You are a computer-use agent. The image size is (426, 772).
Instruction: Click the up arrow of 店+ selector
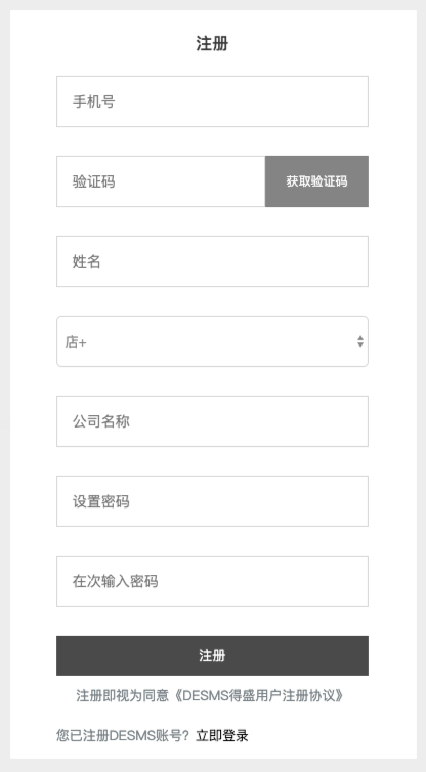pyautogui.click(x=360, y=338)
